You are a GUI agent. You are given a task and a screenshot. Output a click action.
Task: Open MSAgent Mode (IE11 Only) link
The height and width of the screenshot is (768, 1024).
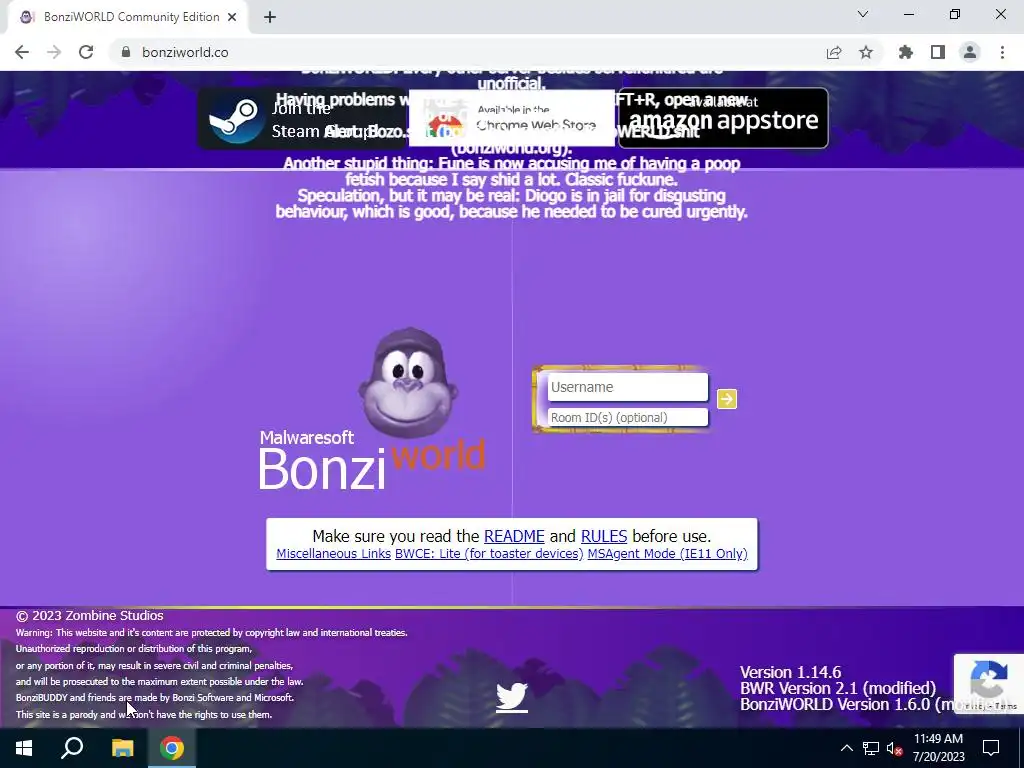667,554
